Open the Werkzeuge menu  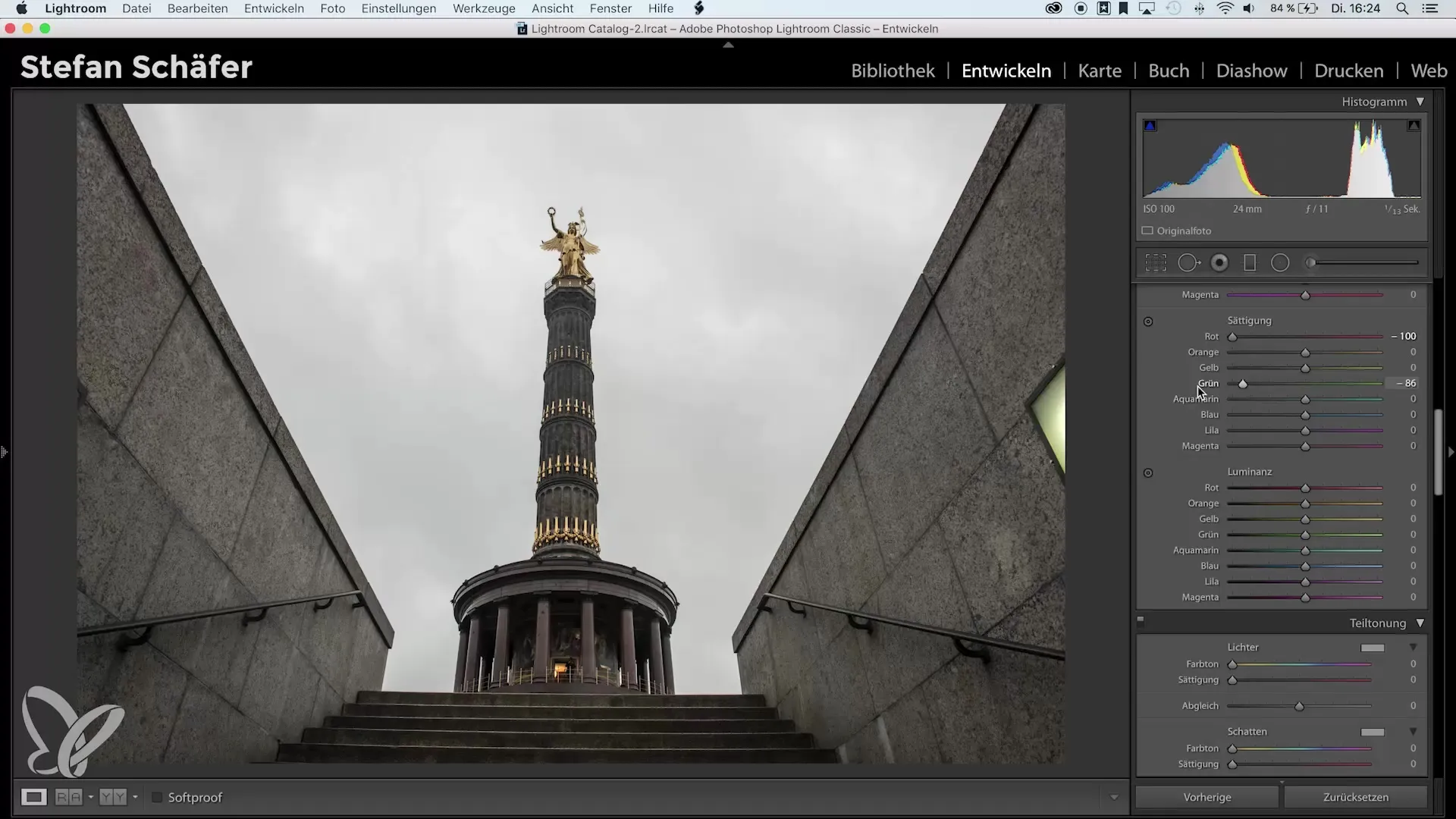[x=484, y=8]
